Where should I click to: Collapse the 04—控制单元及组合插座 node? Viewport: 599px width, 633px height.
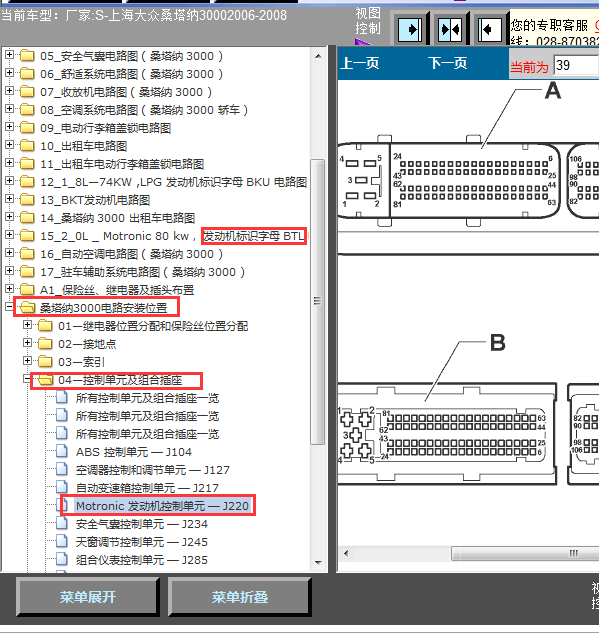click(27, 379)
